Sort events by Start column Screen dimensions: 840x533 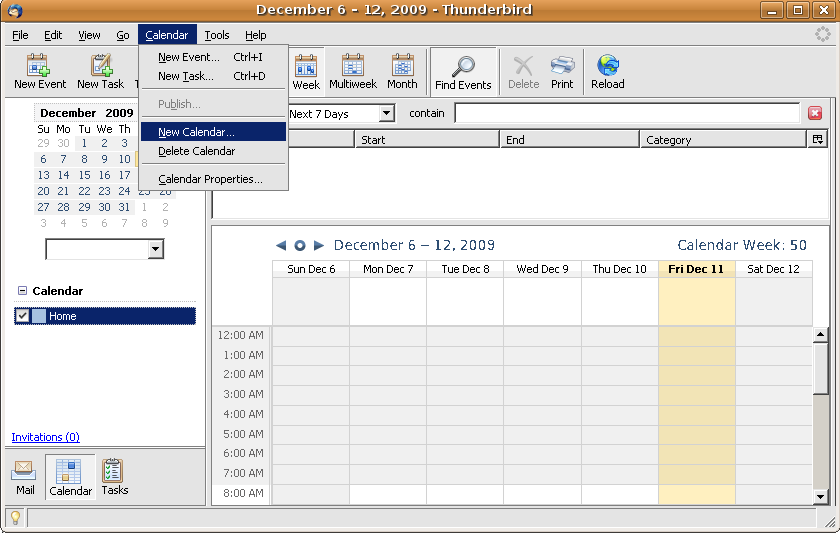pos(427,139)
